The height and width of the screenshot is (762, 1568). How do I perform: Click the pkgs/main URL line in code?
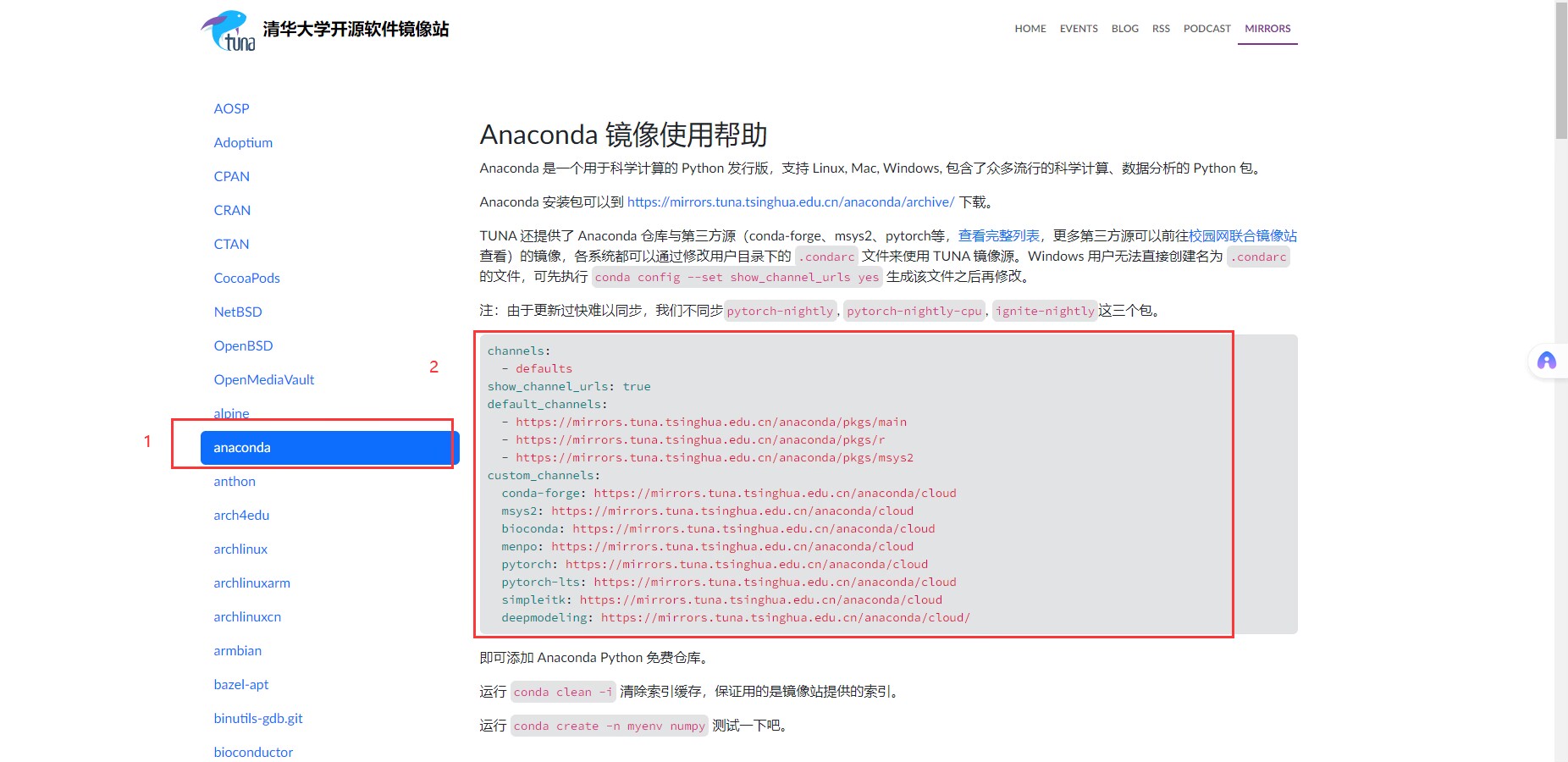click(x=704, y=422)
